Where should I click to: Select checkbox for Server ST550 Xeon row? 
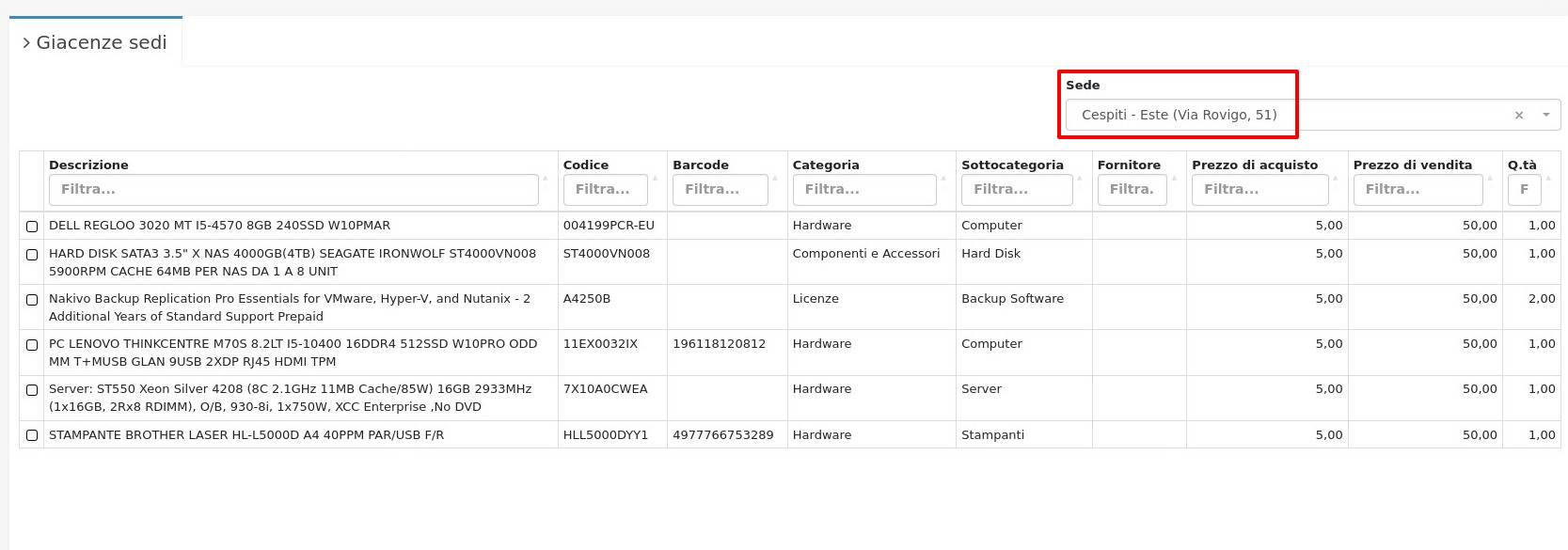click(x=32, y=390)
